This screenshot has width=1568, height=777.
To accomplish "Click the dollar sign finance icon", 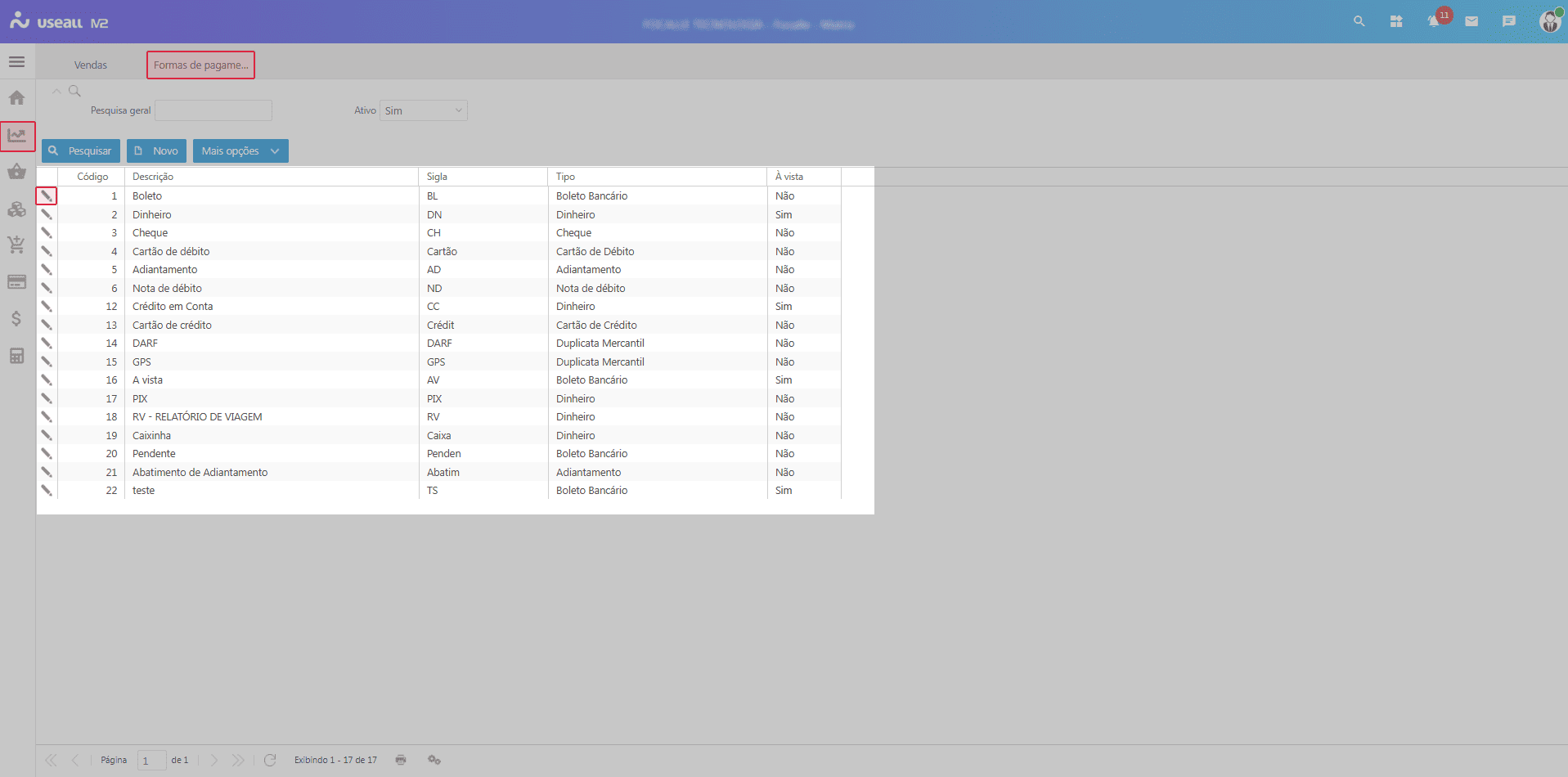I will point(16,319).
